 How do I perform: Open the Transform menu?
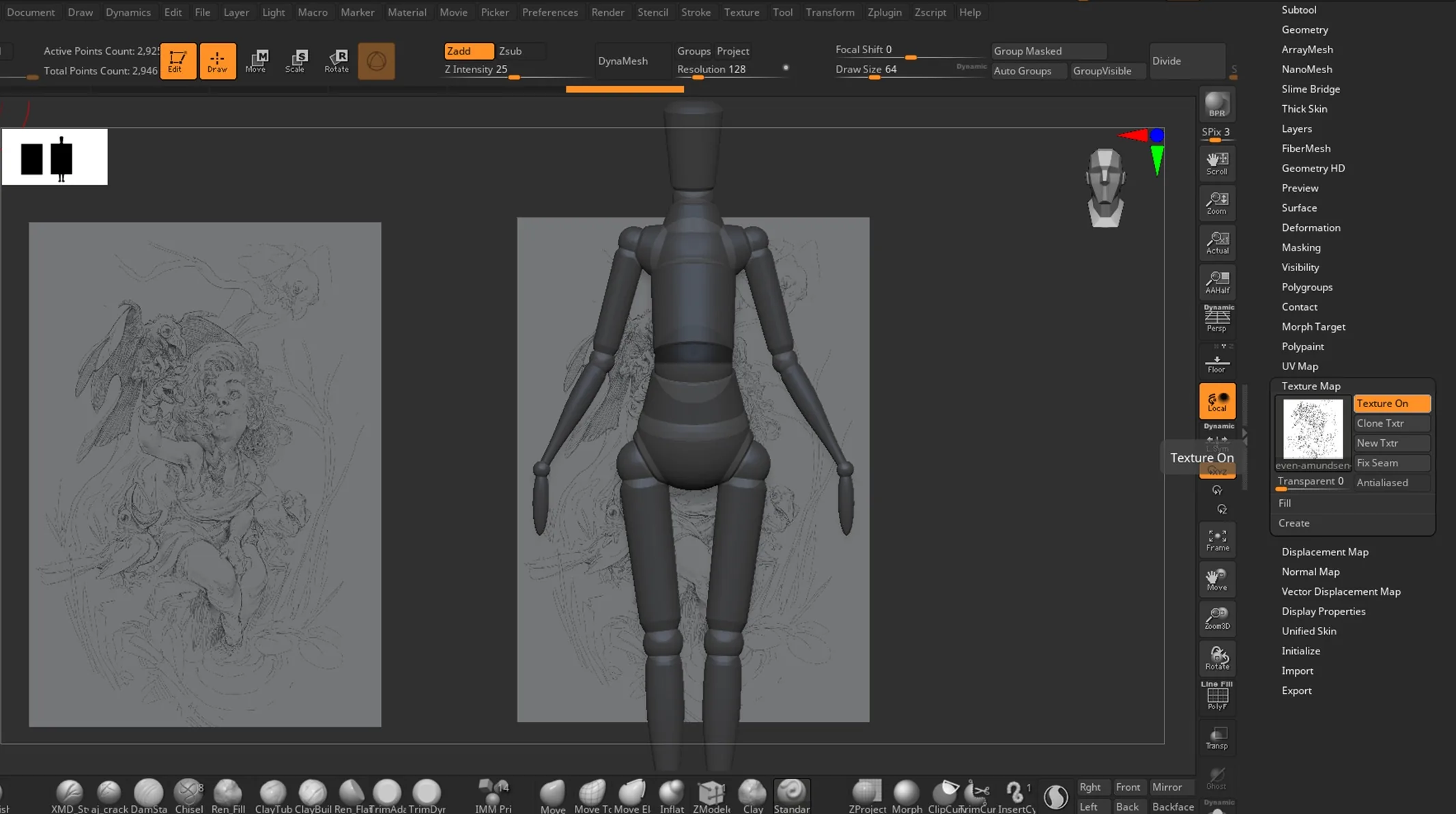point(829,12)
